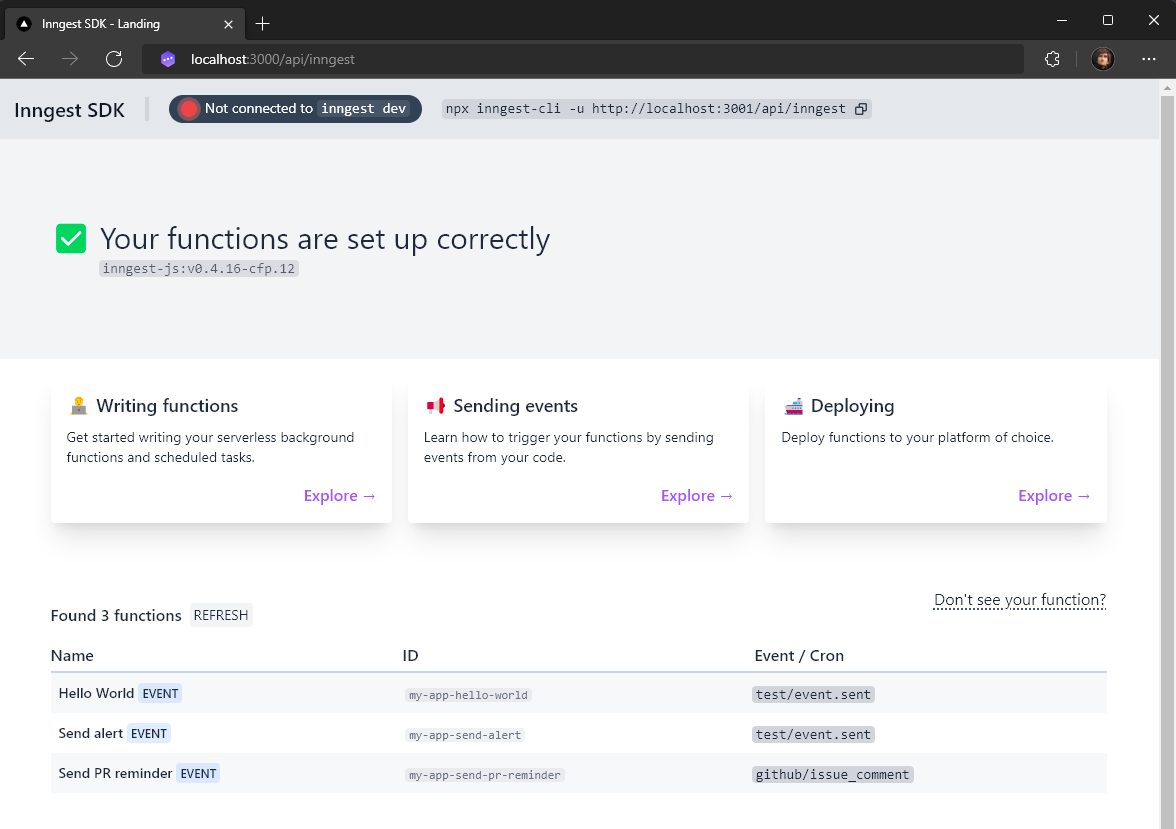This screenshot has height=829, width=1176.
Task: Click the site info icon in address bar
Action: [168, 59]
